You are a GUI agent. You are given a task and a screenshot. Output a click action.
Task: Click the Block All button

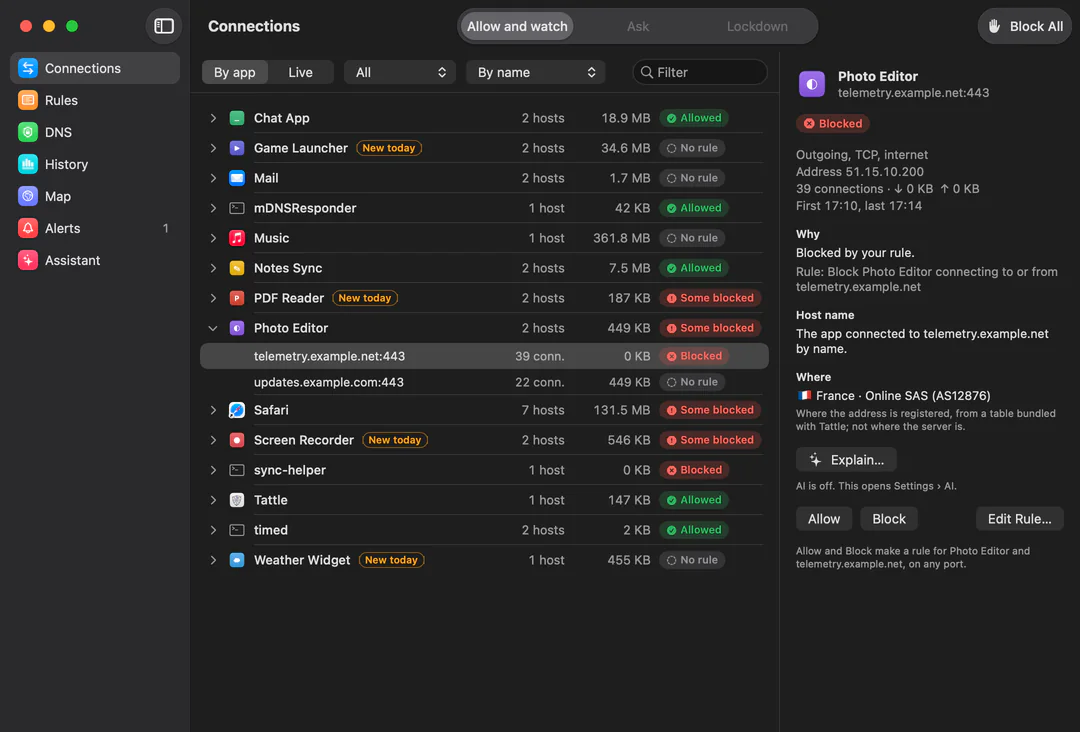(1024, 26)
